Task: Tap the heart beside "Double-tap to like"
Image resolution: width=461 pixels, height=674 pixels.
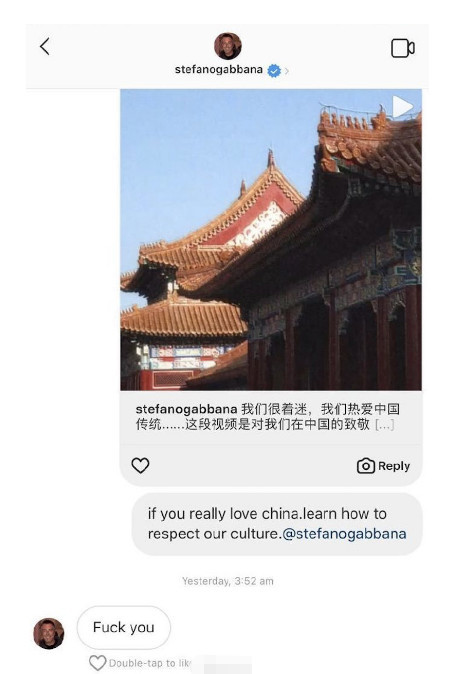Action: (x=98, y=663)
